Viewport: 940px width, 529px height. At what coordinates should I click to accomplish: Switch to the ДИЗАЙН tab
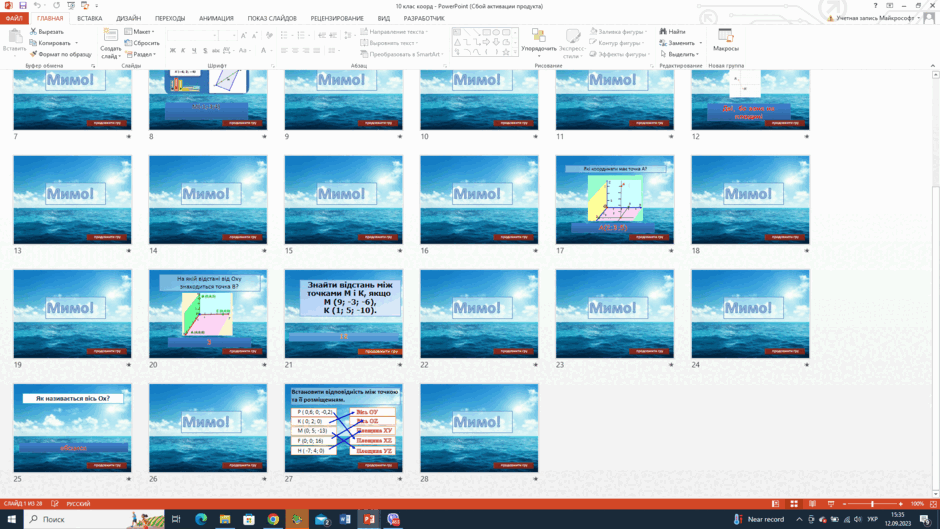click(128, 19)
